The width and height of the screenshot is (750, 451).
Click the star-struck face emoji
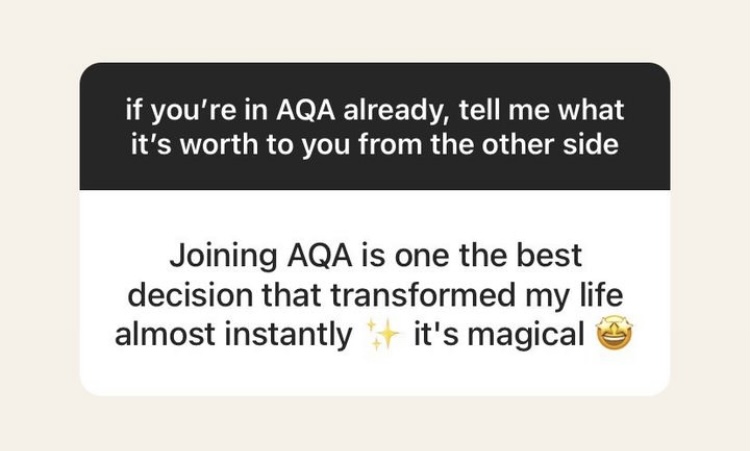click(x=610, y=337)
